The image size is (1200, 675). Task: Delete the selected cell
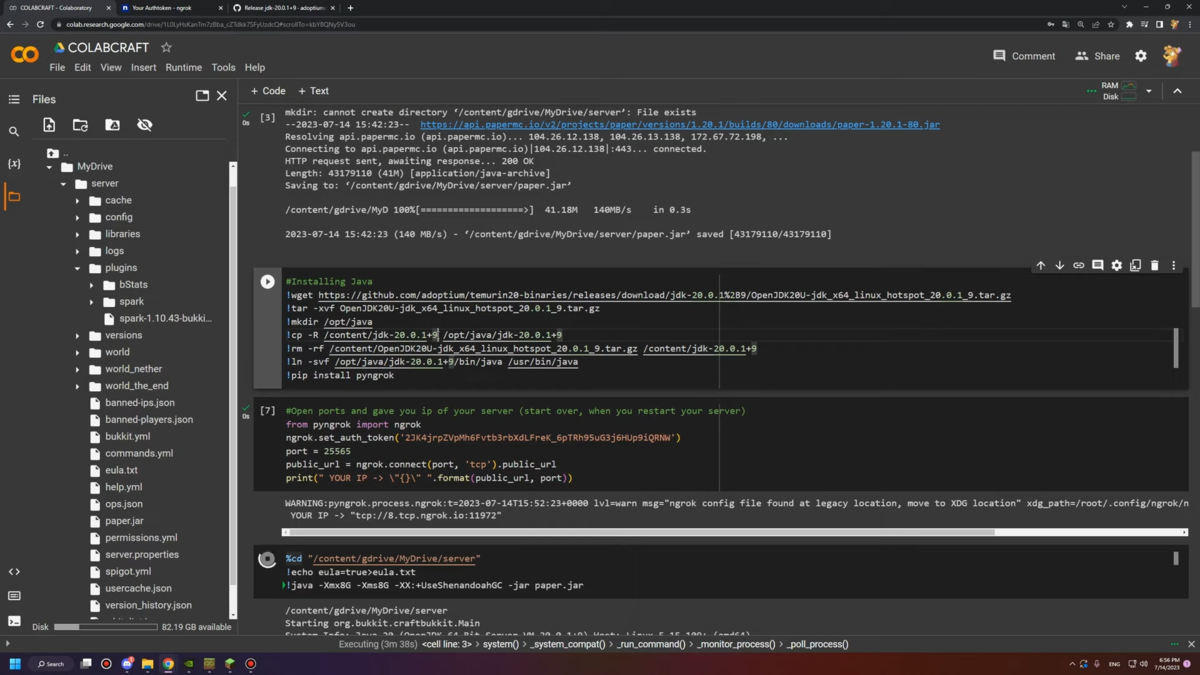tap(1154, 266)
